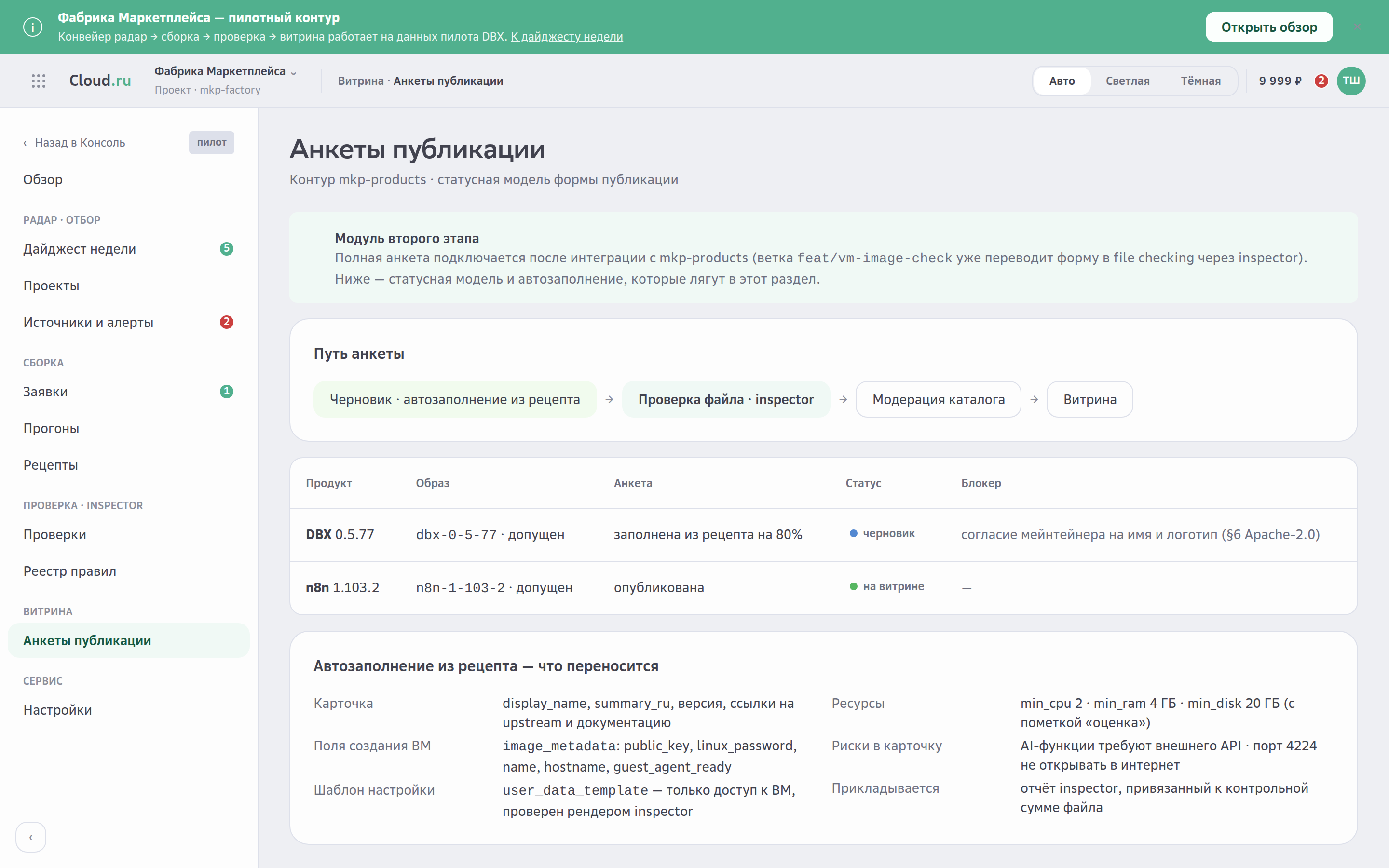Select the Анкеты публикации sidebar item
Image resolution: width=1389 pixels, height=868 pixels.
point(129,640)
